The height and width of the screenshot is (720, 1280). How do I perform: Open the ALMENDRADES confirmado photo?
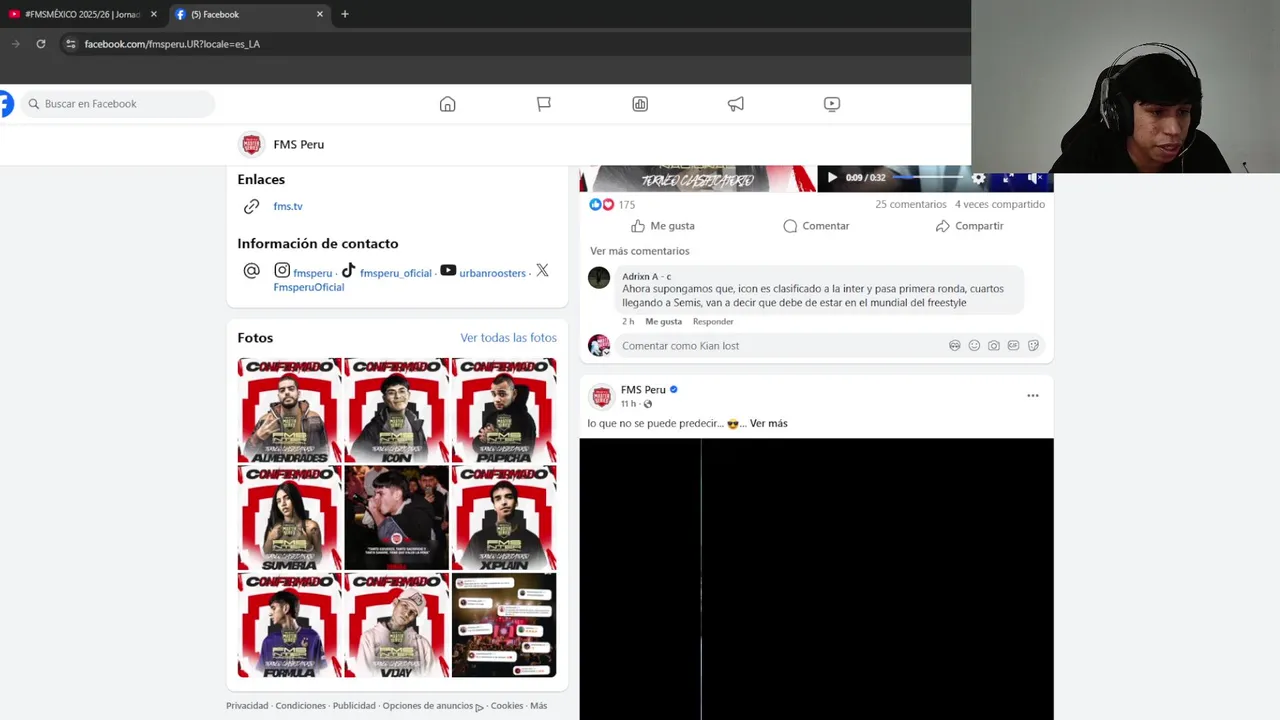pyautogui.click(x=290, y=410)
